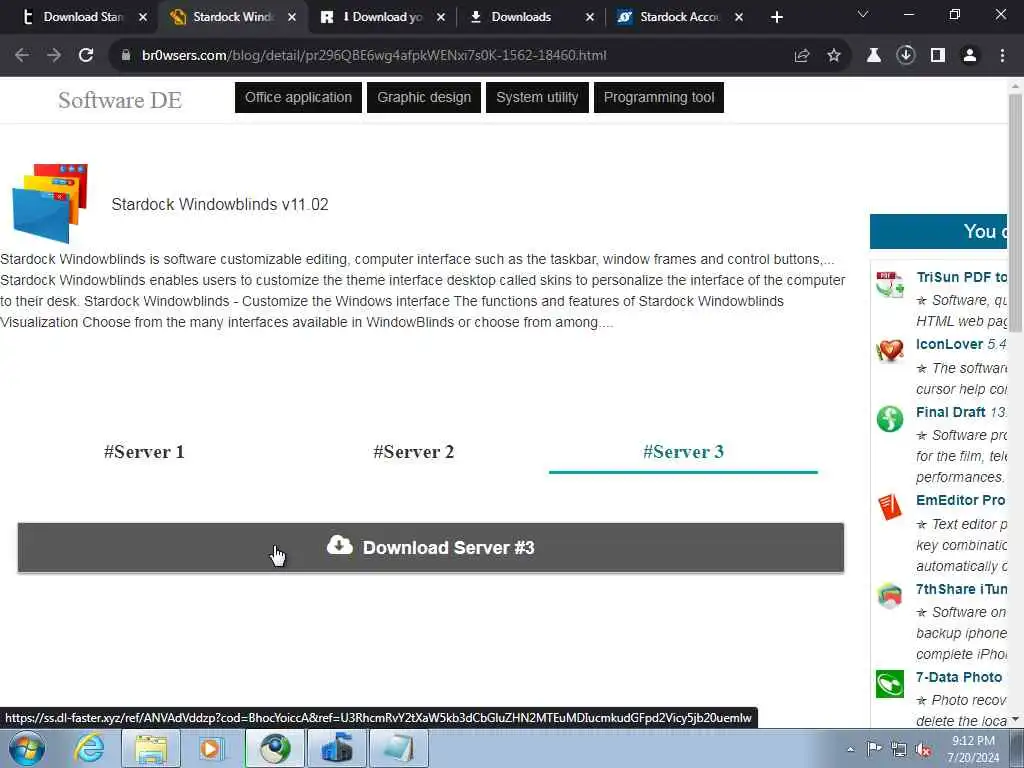Click the TriSun PDF sidebar icon

point(889,285)
